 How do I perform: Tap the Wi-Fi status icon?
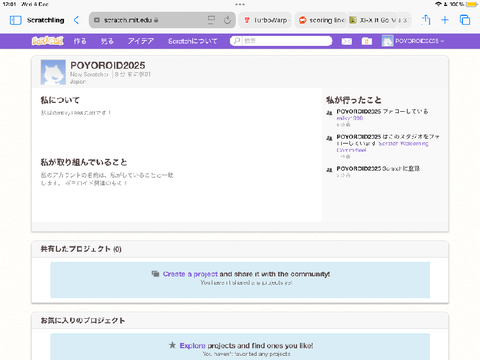[x=438, y=4]
